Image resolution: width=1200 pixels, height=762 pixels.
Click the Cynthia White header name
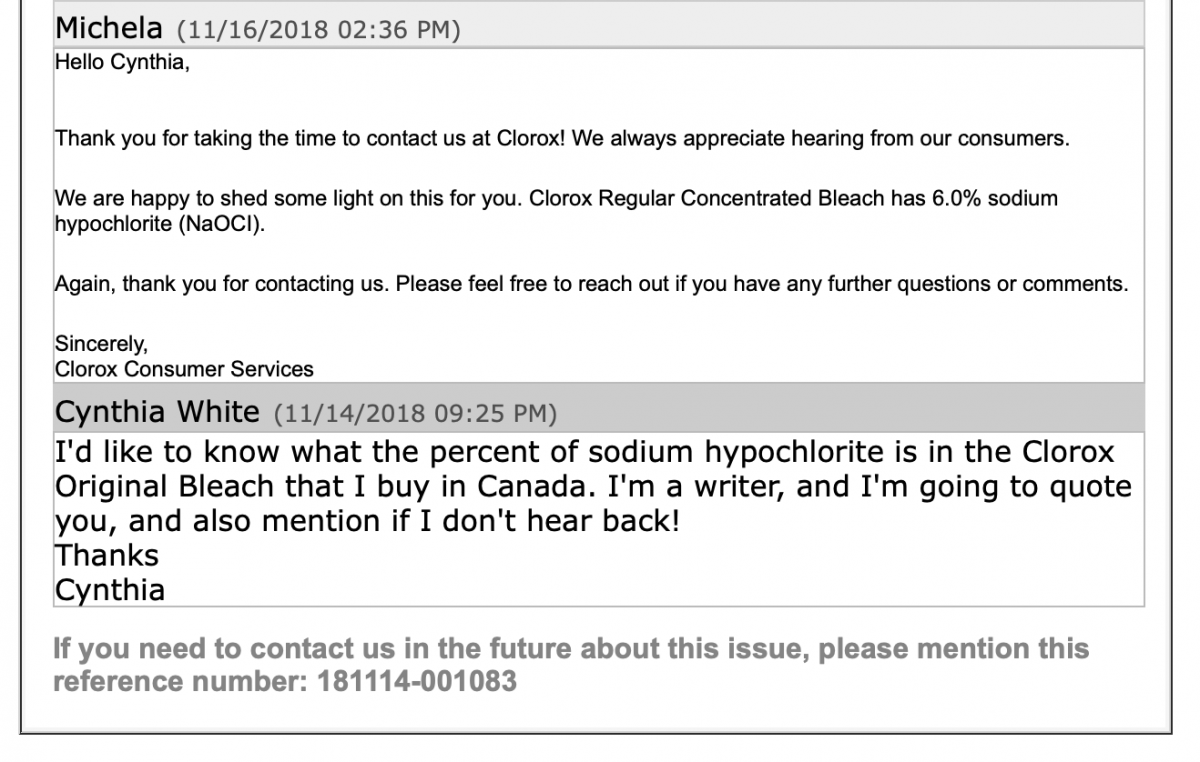point(157,410)
